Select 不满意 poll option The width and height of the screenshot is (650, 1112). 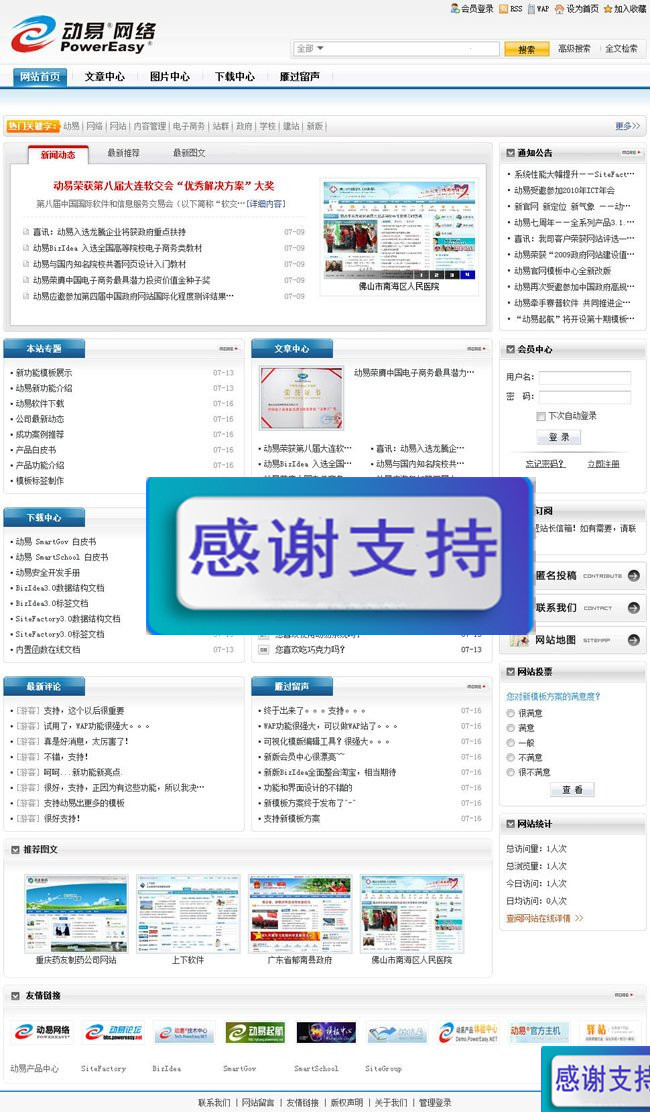(x=510, y=757)
